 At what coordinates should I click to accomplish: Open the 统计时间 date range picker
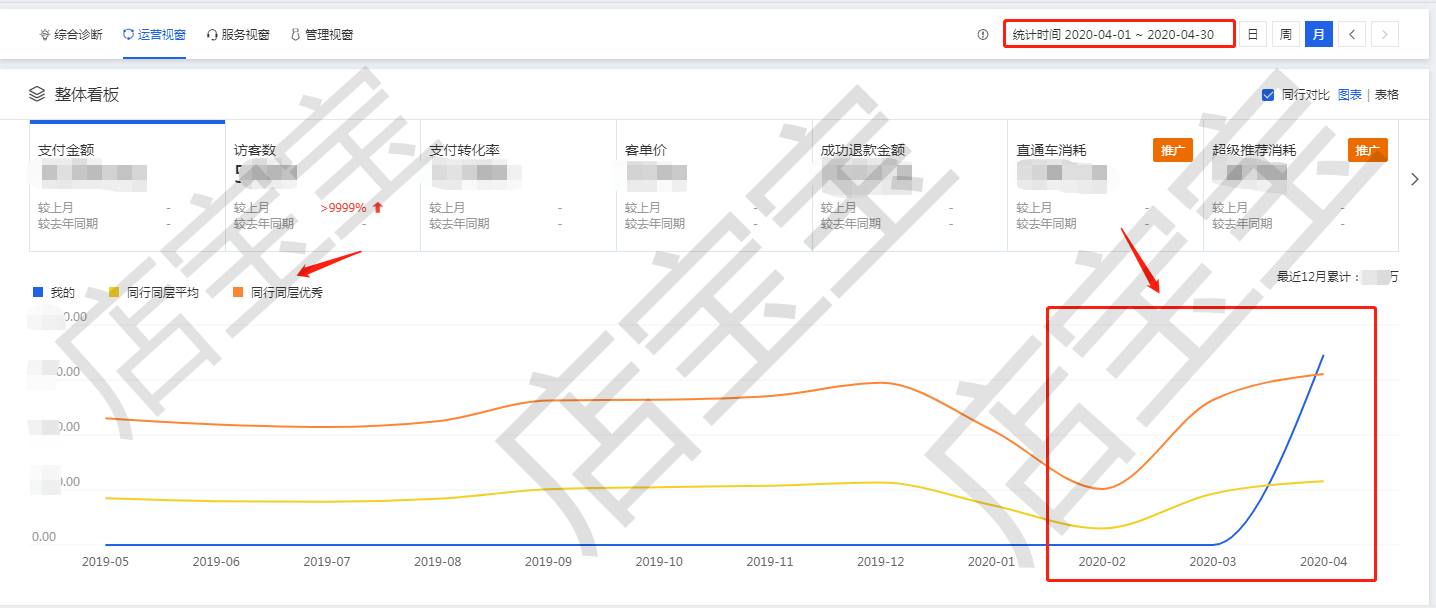pos(1119,35)
